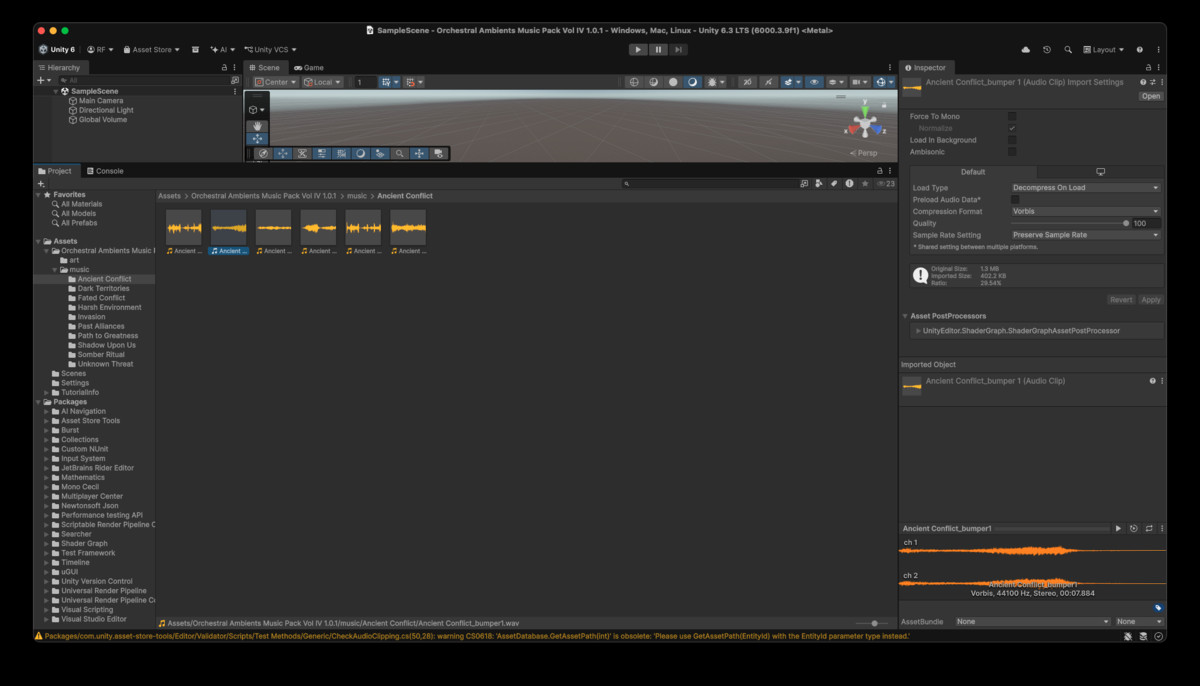Open the Scene camera settings dropdown
Viewport: 1200px width, 686px height.
point(860,82)
